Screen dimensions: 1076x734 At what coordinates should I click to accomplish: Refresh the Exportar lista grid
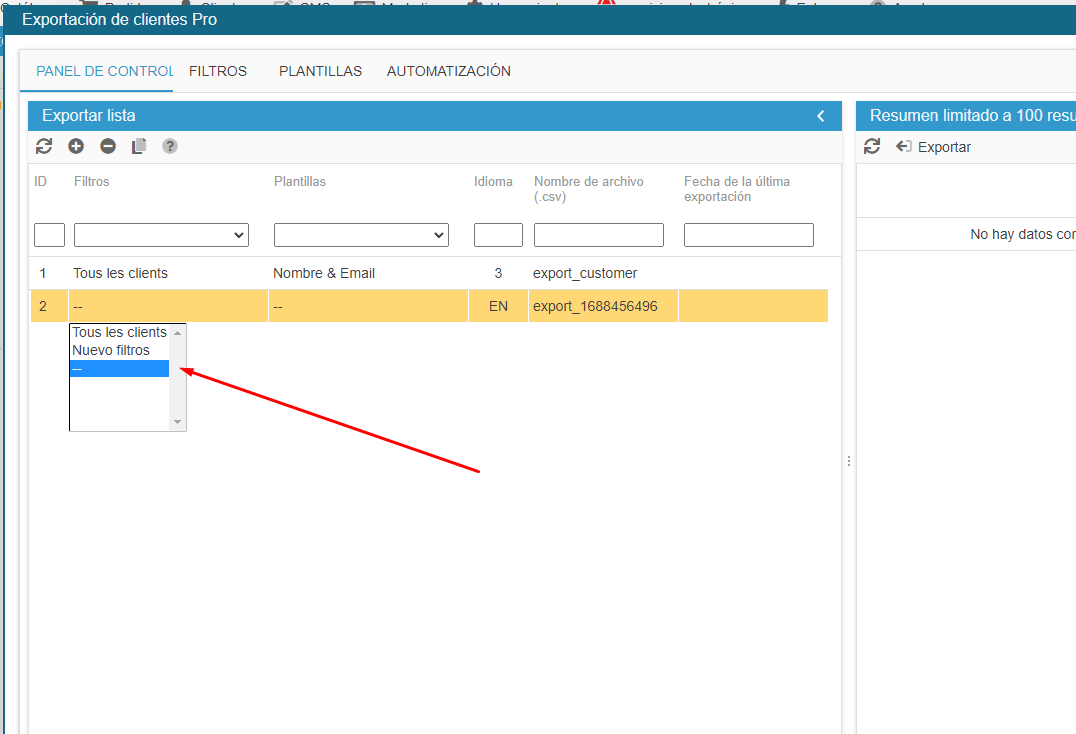43,146
